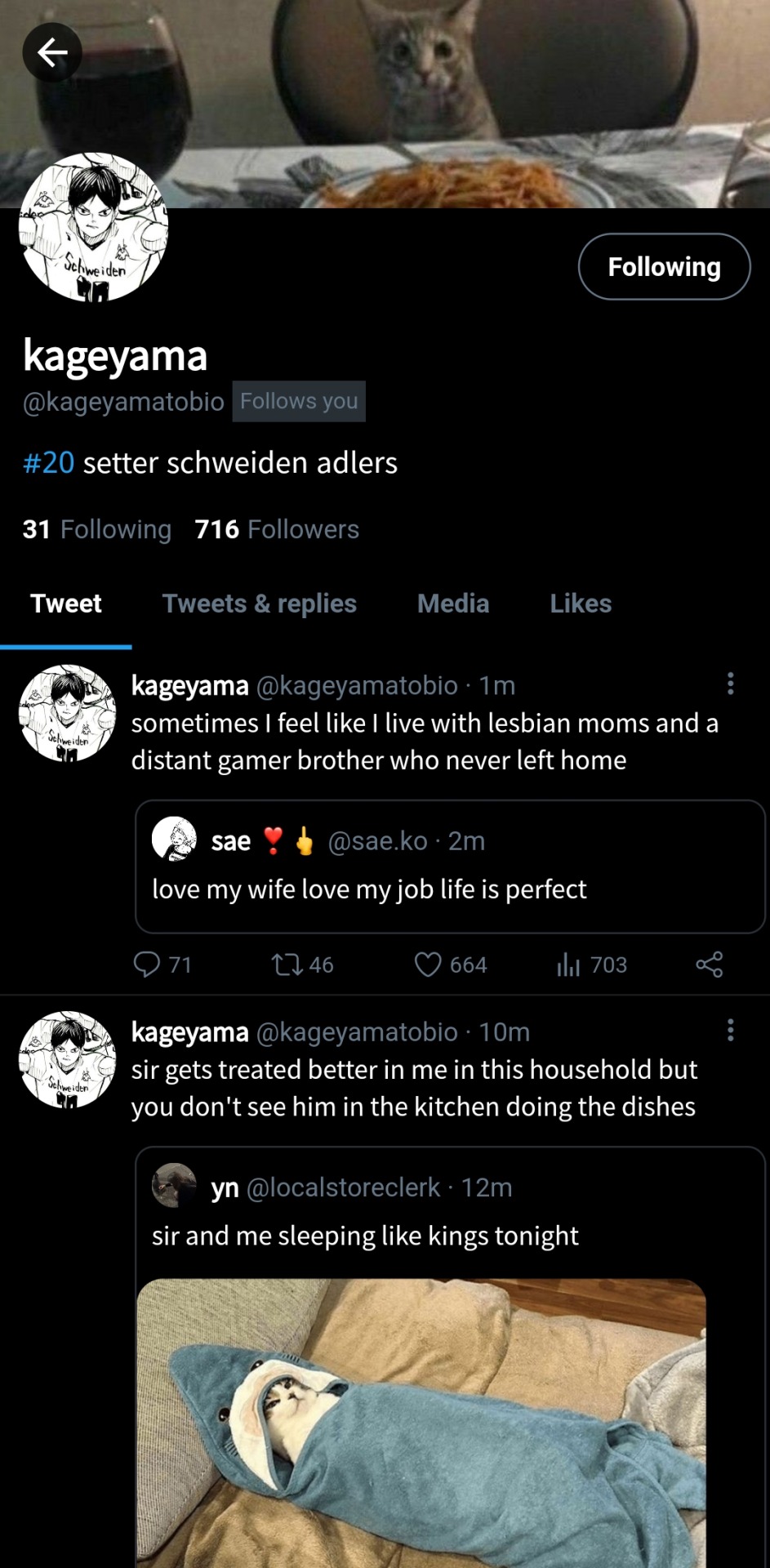The width and height of the screenshot is (770, 1568).
Task: Open the quoted tweet from sae
Action: tap(449, 889)
